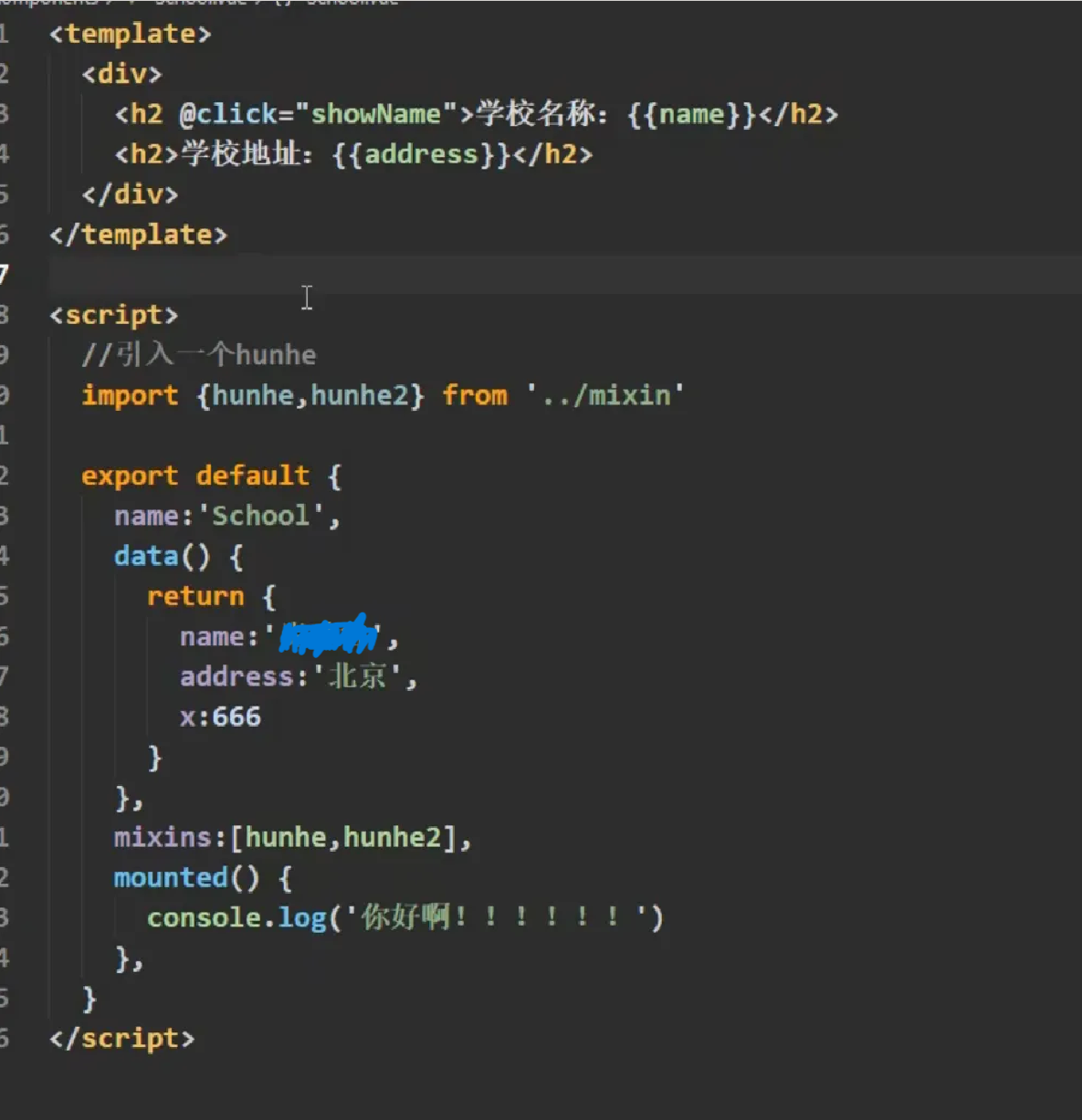Click the mixins:[hunhe,hunhe2] line

[x=292, y=837]
